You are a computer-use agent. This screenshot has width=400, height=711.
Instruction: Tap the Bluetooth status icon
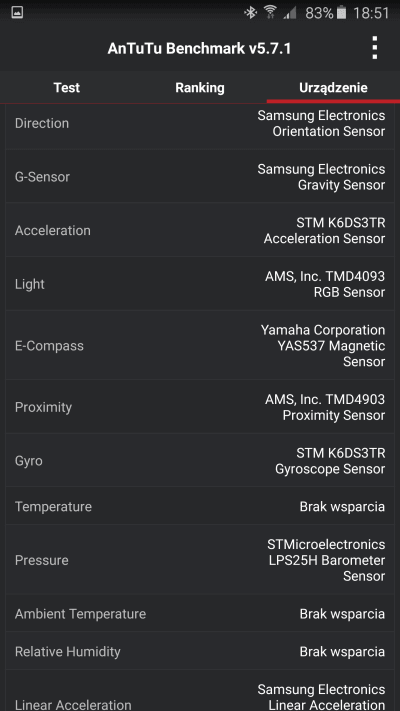(x=250, y=13)
